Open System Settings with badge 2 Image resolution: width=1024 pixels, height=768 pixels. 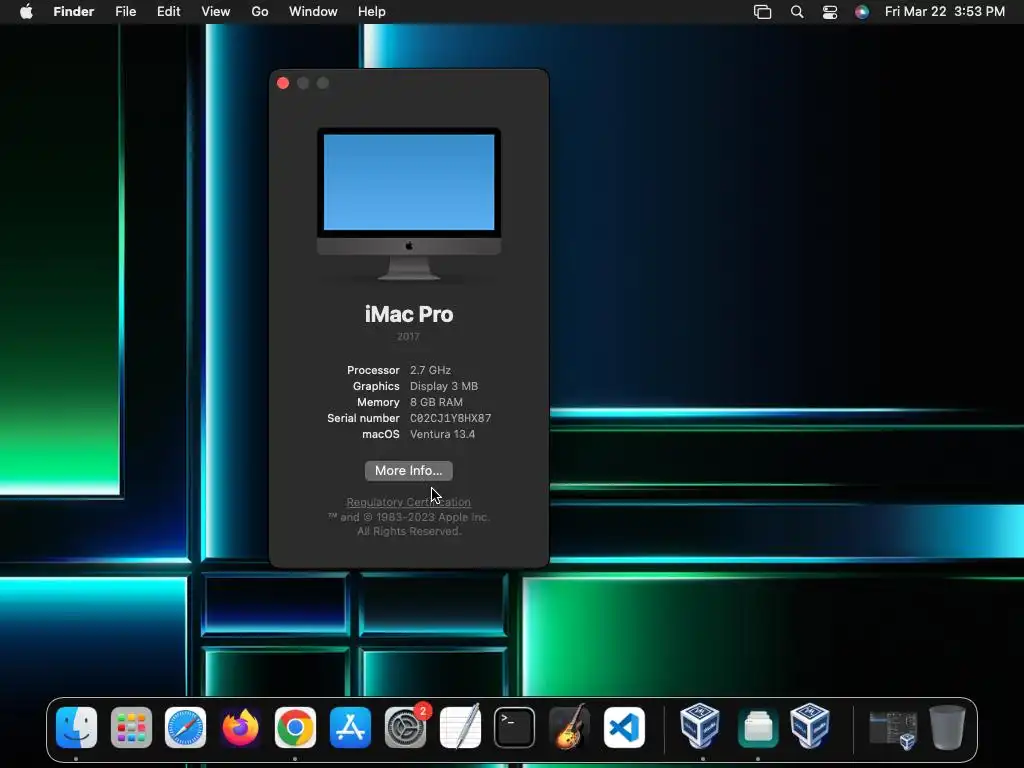point(406,727)
